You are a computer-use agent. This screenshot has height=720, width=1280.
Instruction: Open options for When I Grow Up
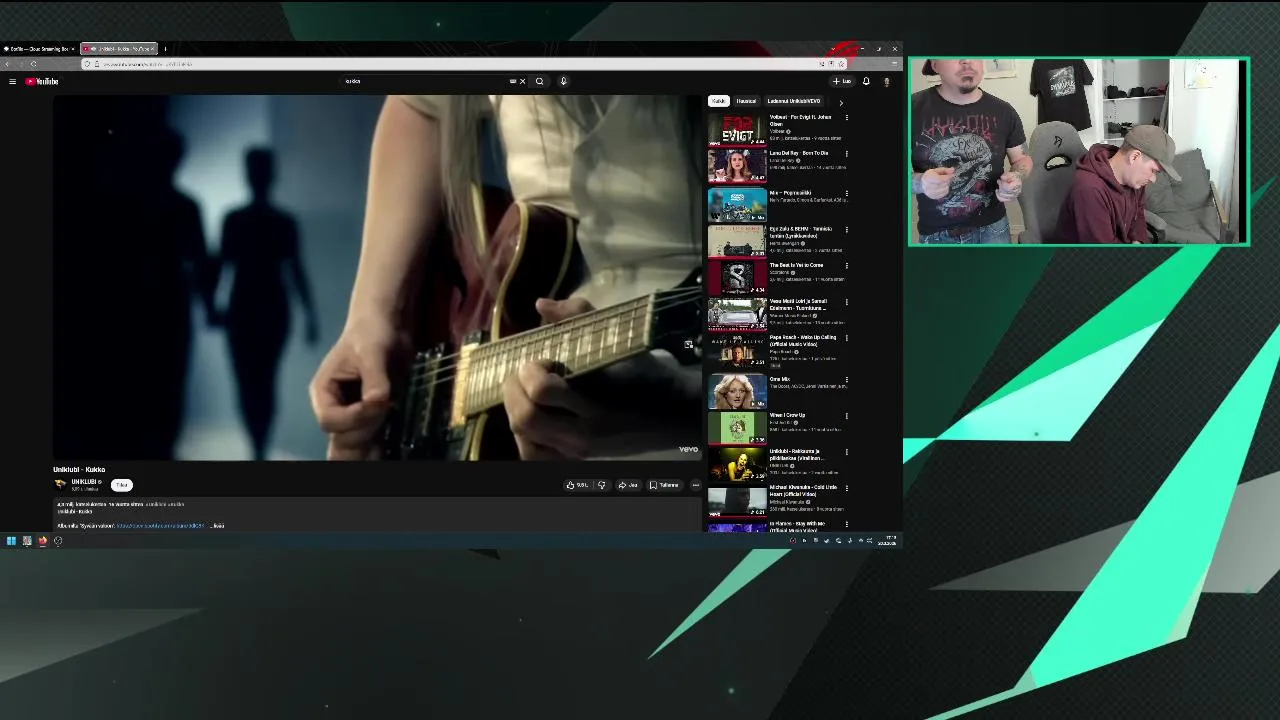click(847, 416)
